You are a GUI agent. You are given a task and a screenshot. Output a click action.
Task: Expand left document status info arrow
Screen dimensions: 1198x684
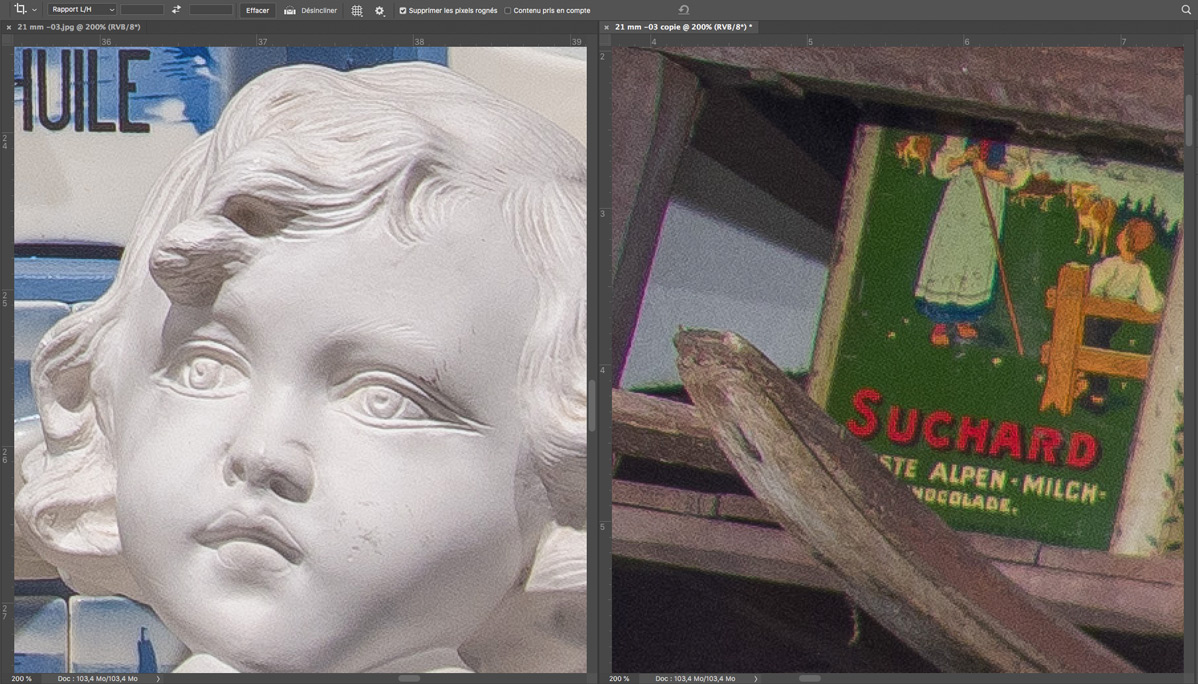158,679
